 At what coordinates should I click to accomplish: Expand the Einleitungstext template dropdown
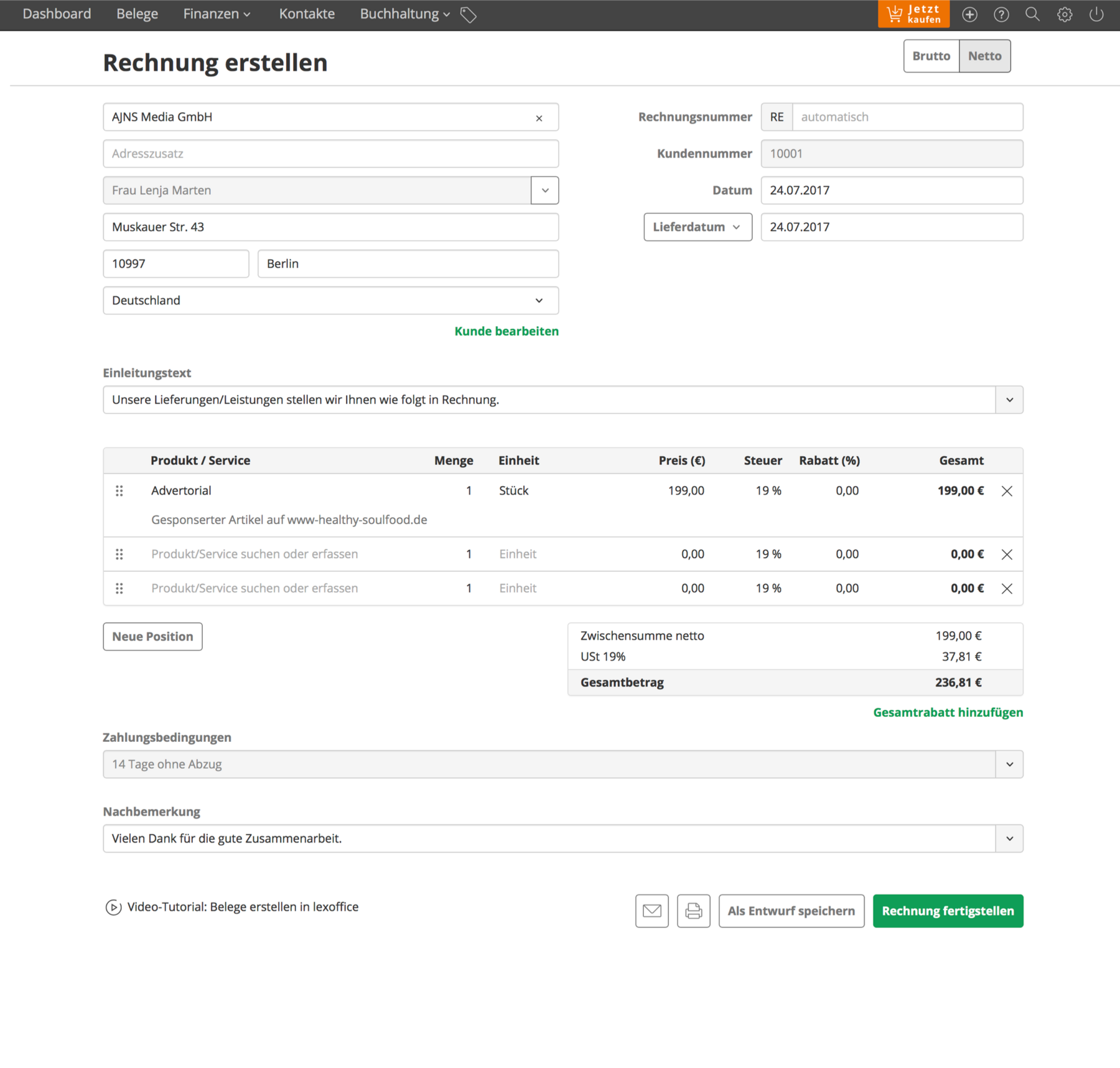click(x=1009, y=400)
